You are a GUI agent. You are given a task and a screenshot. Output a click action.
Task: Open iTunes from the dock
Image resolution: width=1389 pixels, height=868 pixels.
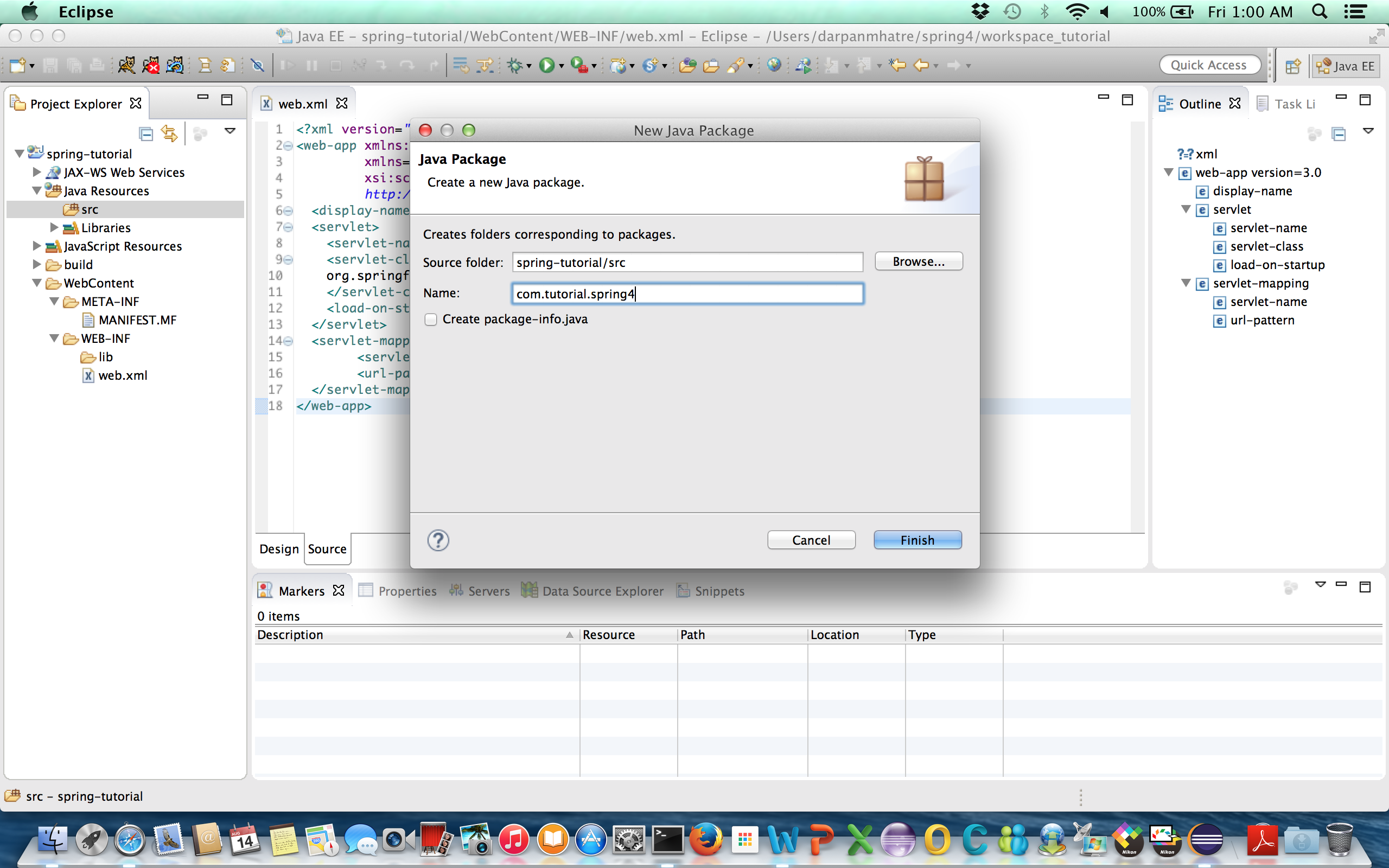[x=514, y=840]
